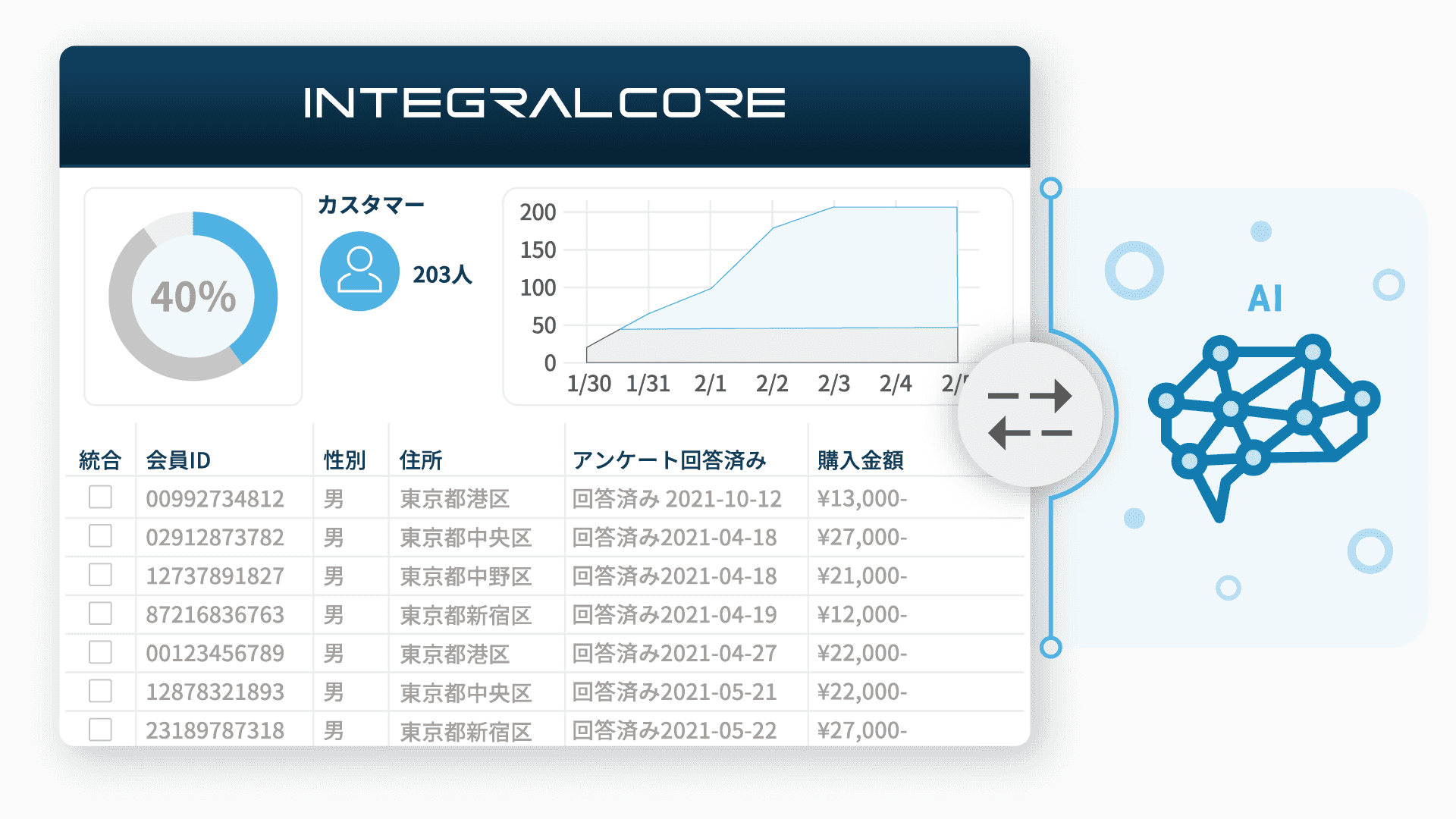The image size is (1456, 819).
Task: Click the 性別 column header
Action: point(345,460)
